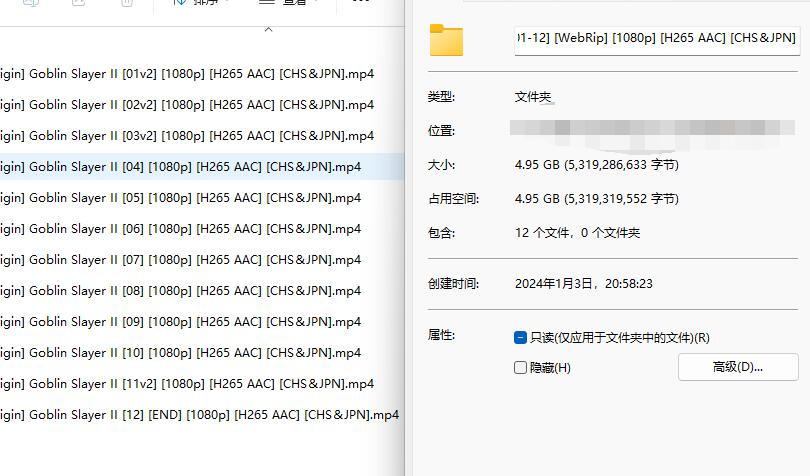810x476 pixels.
Task: Click the rename icon in toolbar
Action: (31, 3)
